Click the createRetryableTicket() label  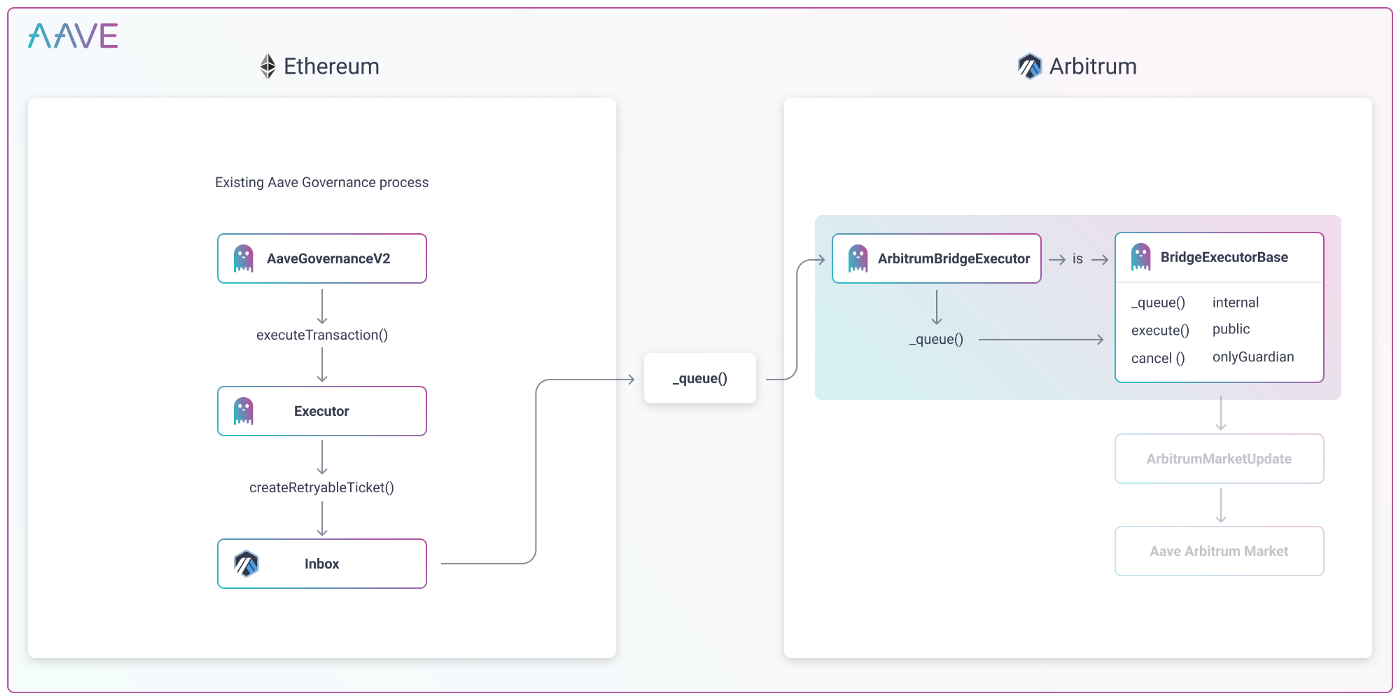click(x=322, y=488)
